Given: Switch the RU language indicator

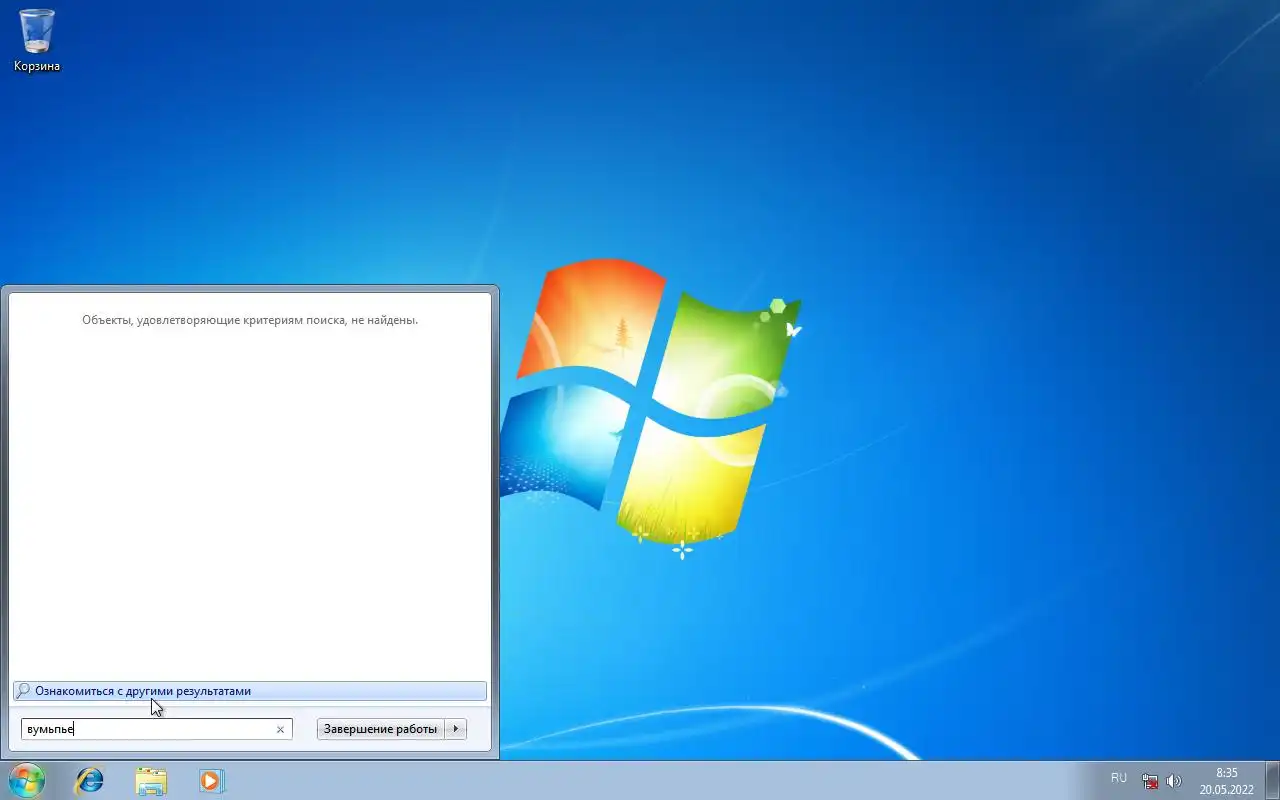Looking at the screenshot, I should (x=1118, y=778).
